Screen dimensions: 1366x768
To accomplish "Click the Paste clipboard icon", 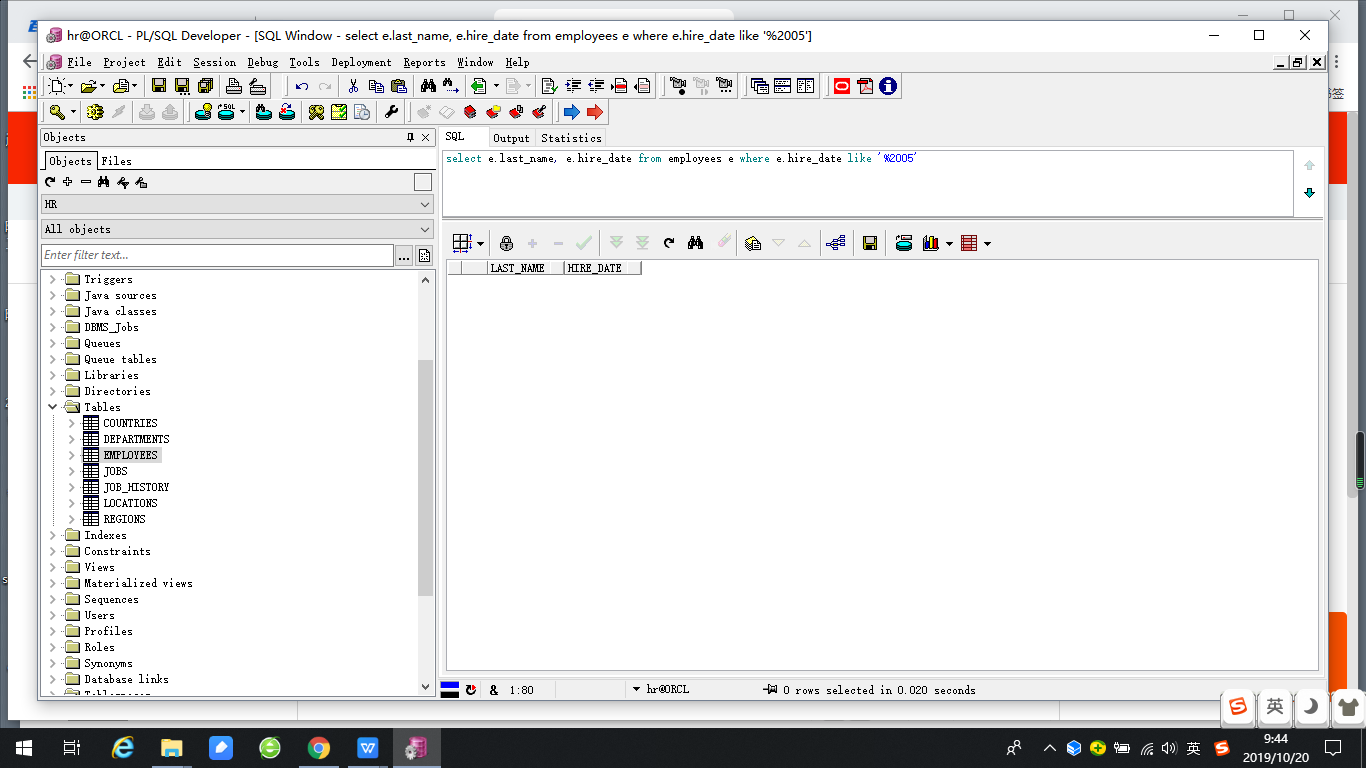I will point(399,86).
